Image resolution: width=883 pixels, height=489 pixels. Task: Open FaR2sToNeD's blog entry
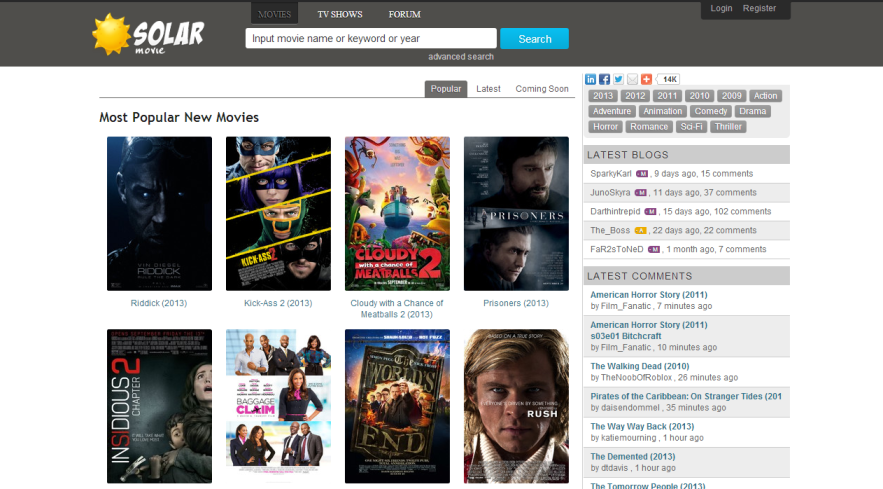coord(686,250)
